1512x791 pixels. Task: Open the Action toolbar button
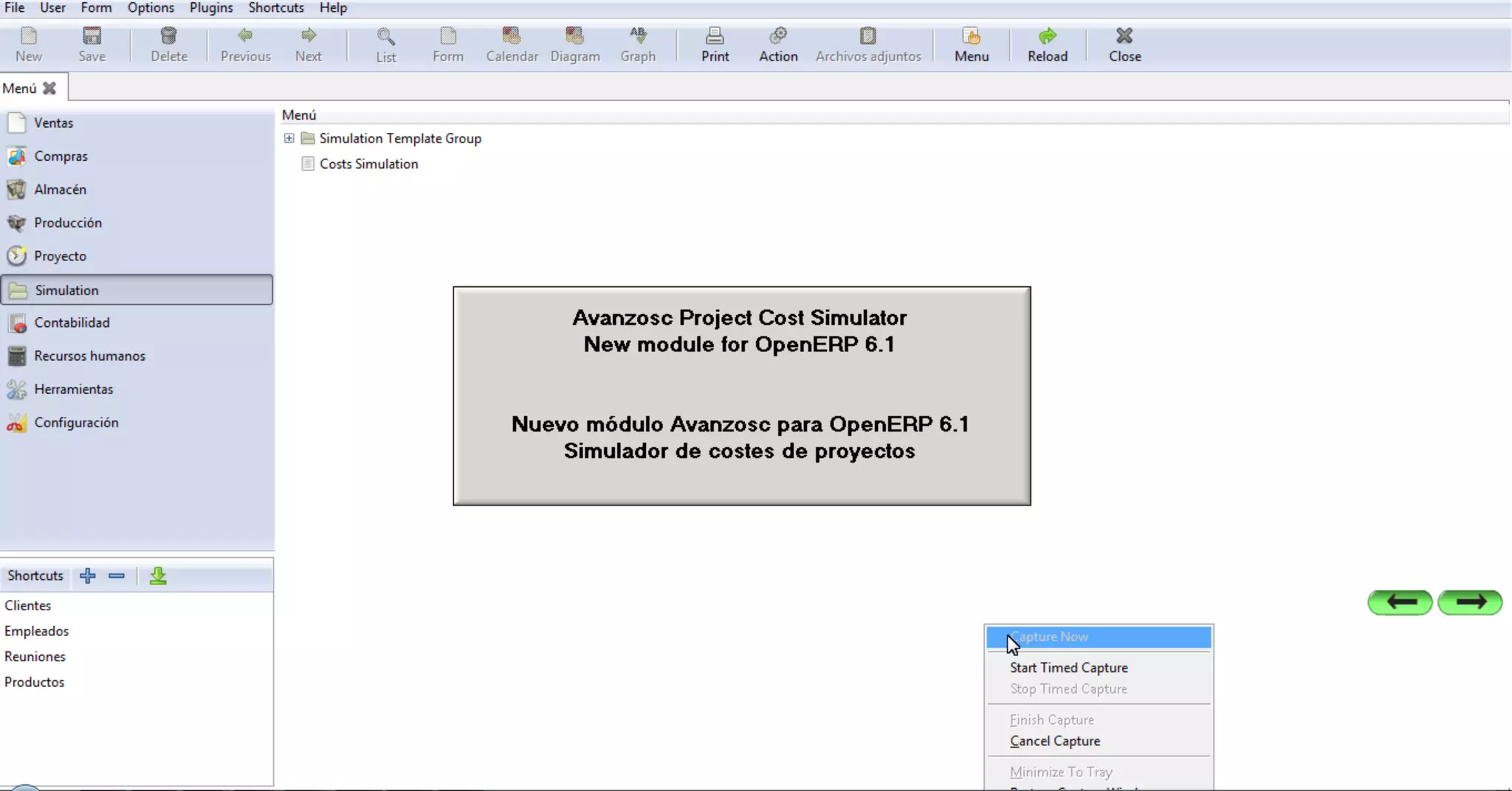pos(778,44)
